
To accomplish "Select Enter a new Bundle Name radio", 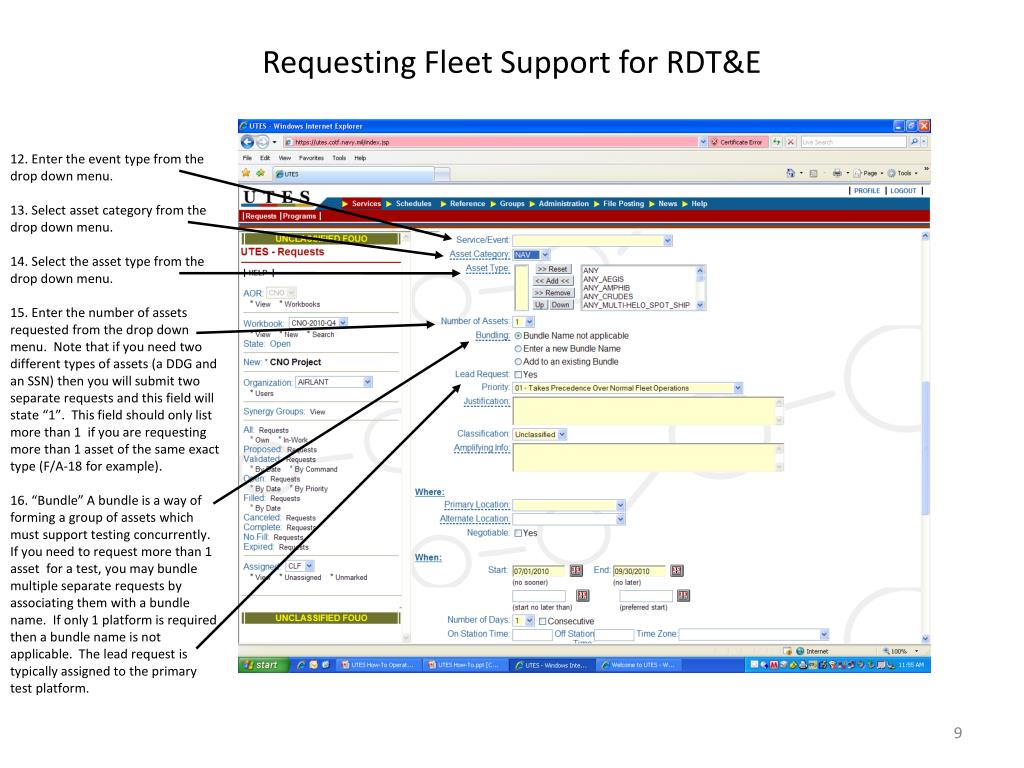I will click(x=519, y=349).
